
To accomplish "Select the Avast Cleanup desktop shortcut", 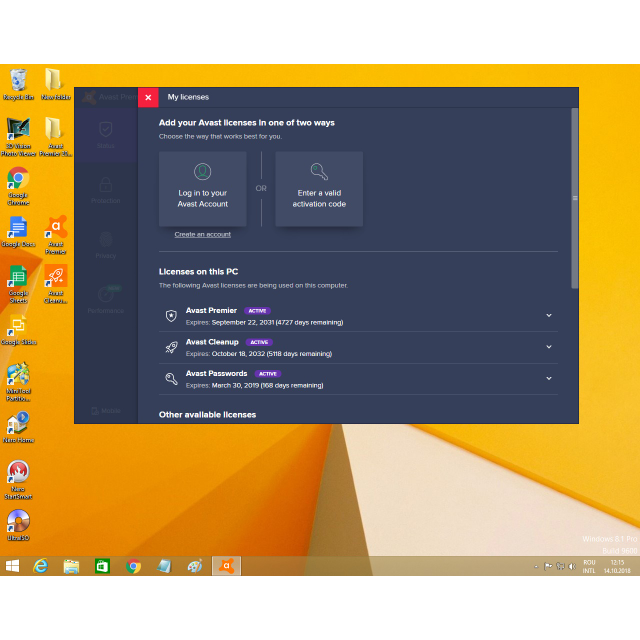I will 56,284.
